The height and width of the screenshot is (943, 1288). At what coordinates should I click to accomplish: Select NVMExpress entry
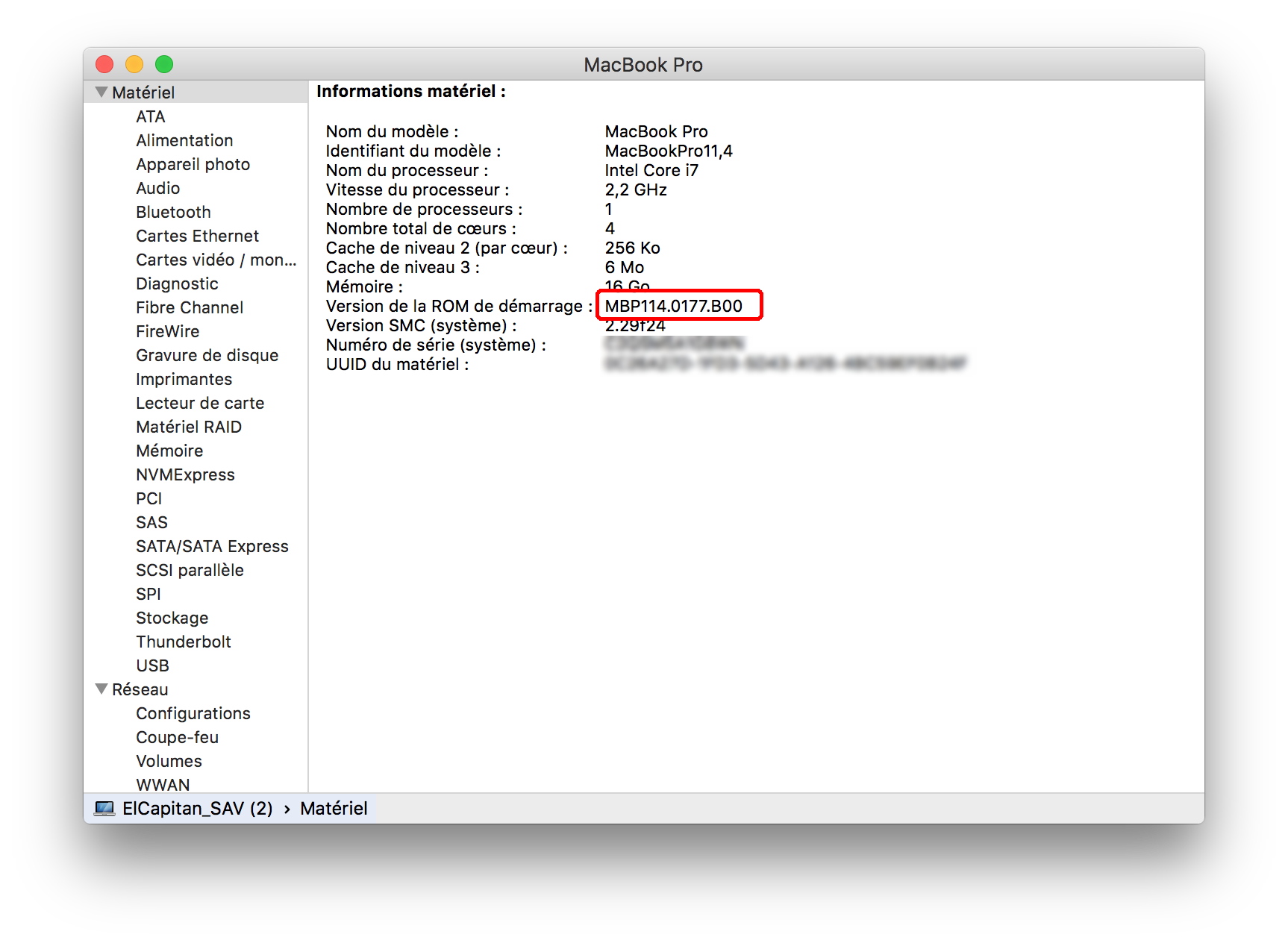click(185, 474)
